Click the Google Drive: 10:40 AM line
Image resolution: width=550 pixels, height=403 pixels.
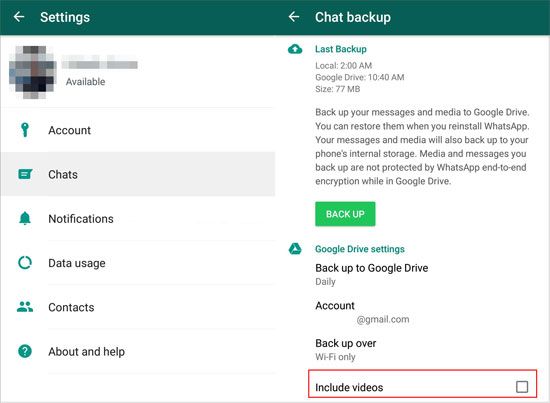click(x=360, y=77)
